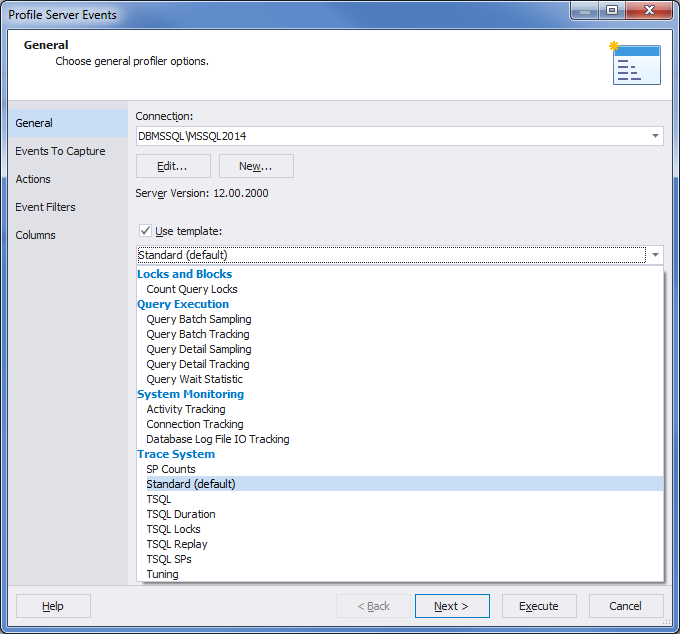Click the Edit... connection button
Viewport: 680px width, 634px height.
click(x=173, y=166)
